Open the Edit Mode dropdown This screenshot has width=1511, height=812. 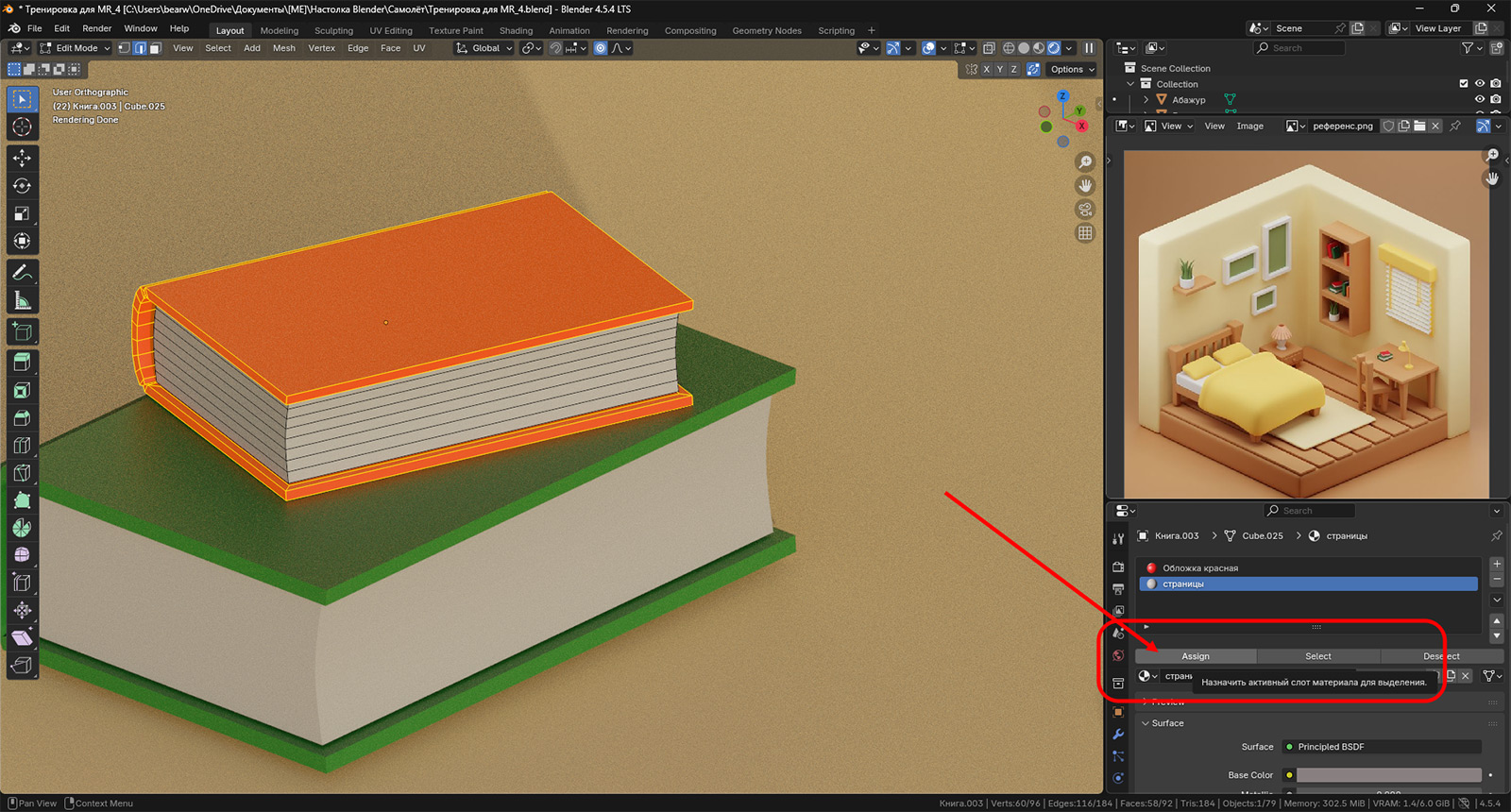(x=76, y=48)
